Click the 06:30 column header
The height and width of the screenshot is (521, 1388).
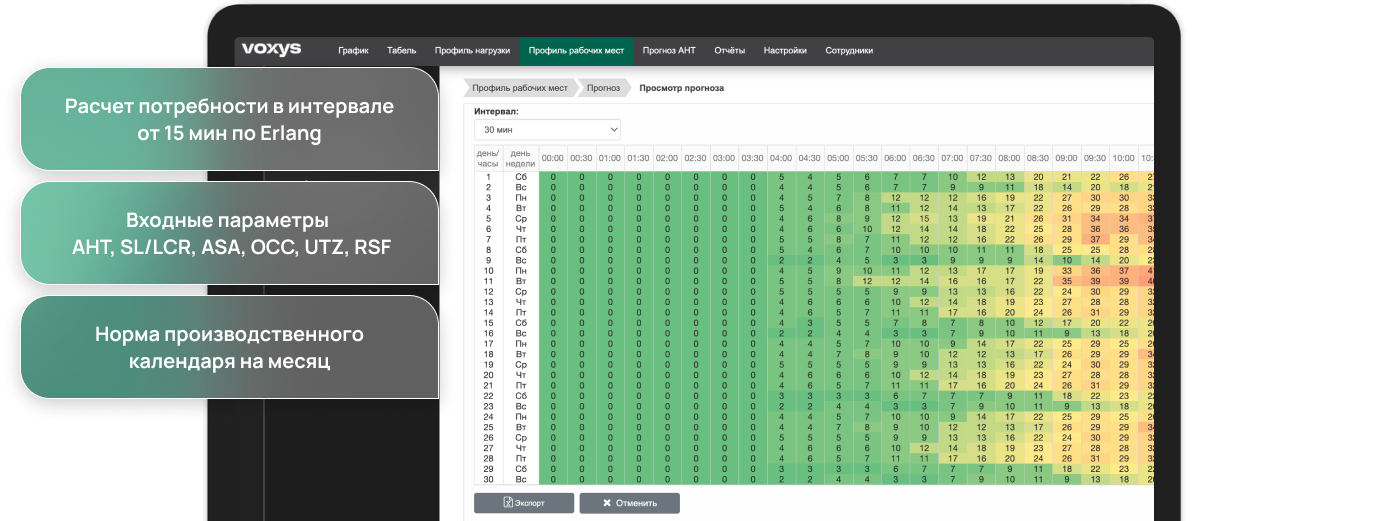coord(924,158)
